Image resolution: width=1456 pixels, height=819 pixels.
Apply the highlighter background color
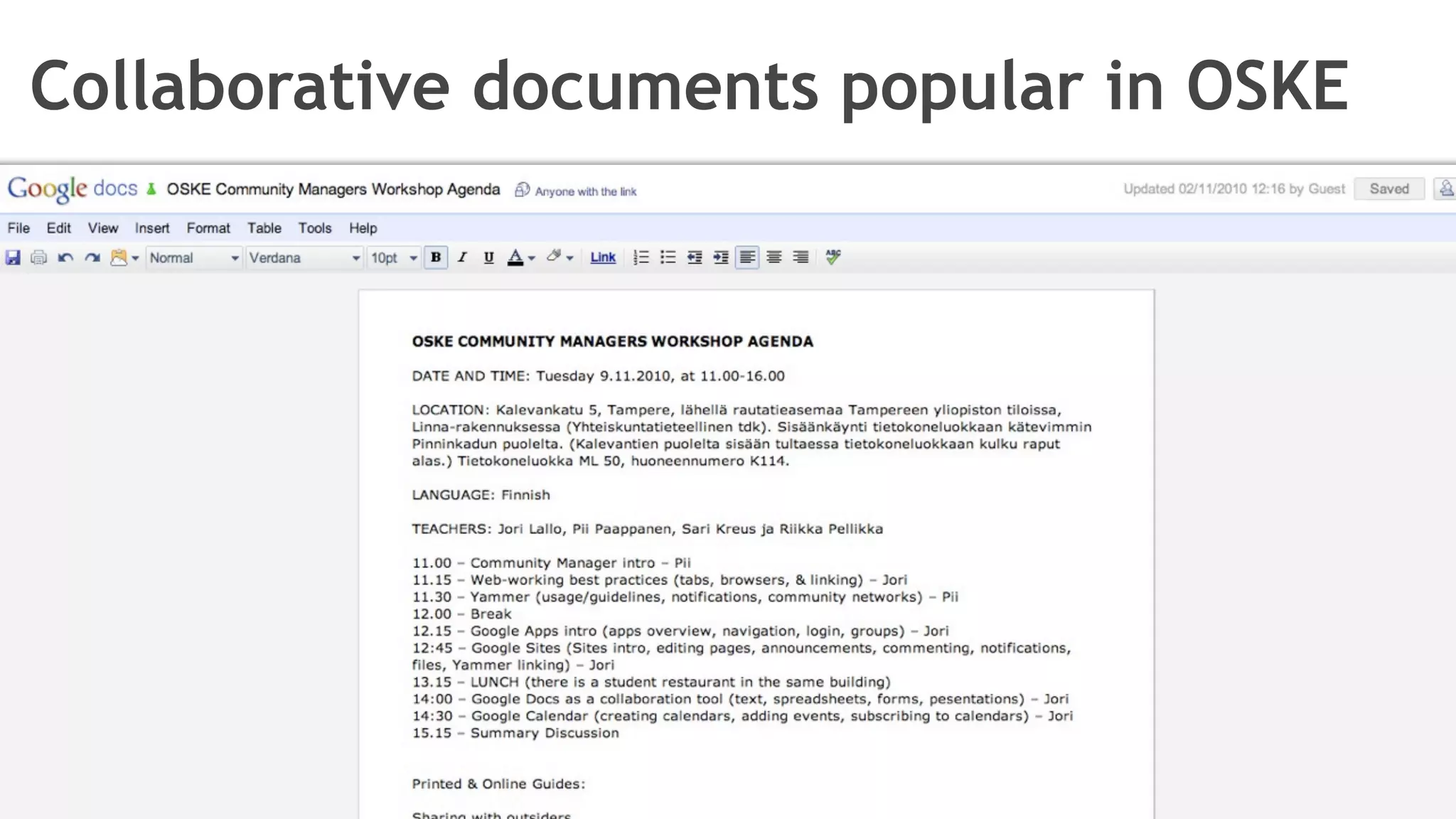tap(554, 257)
